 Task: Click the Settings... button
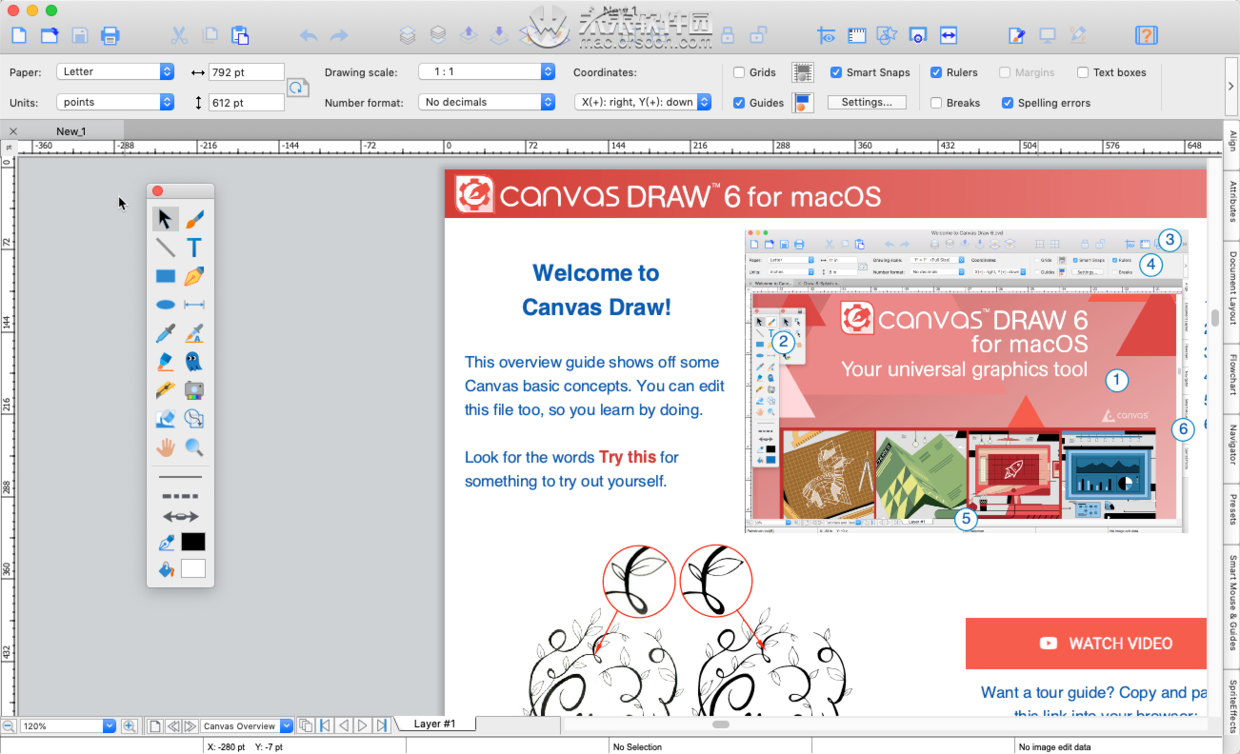tap(867, 102)
